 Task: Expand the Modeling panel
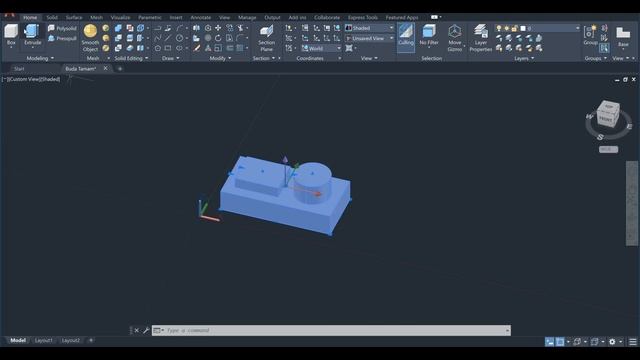click(x=40, y=58)
